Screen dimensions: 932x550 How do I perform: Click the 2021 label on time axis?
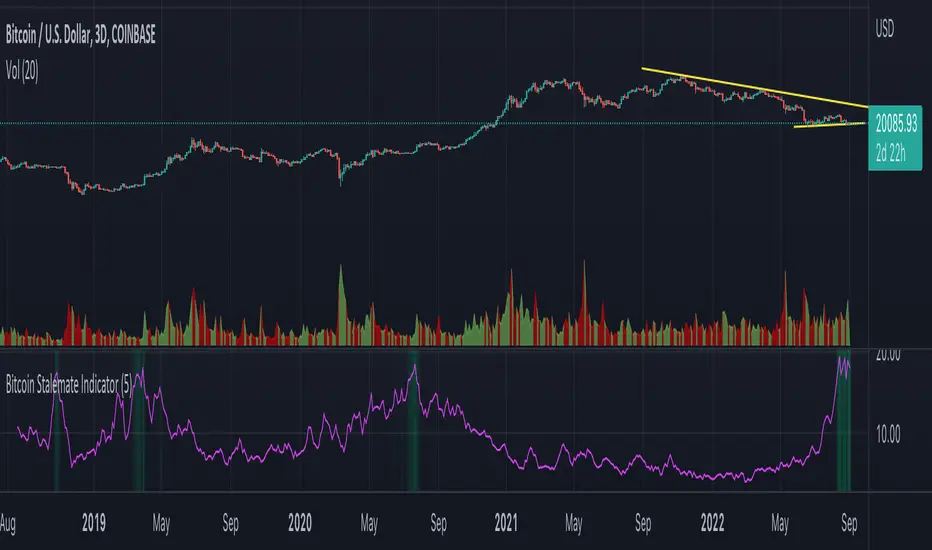point(506,523)
